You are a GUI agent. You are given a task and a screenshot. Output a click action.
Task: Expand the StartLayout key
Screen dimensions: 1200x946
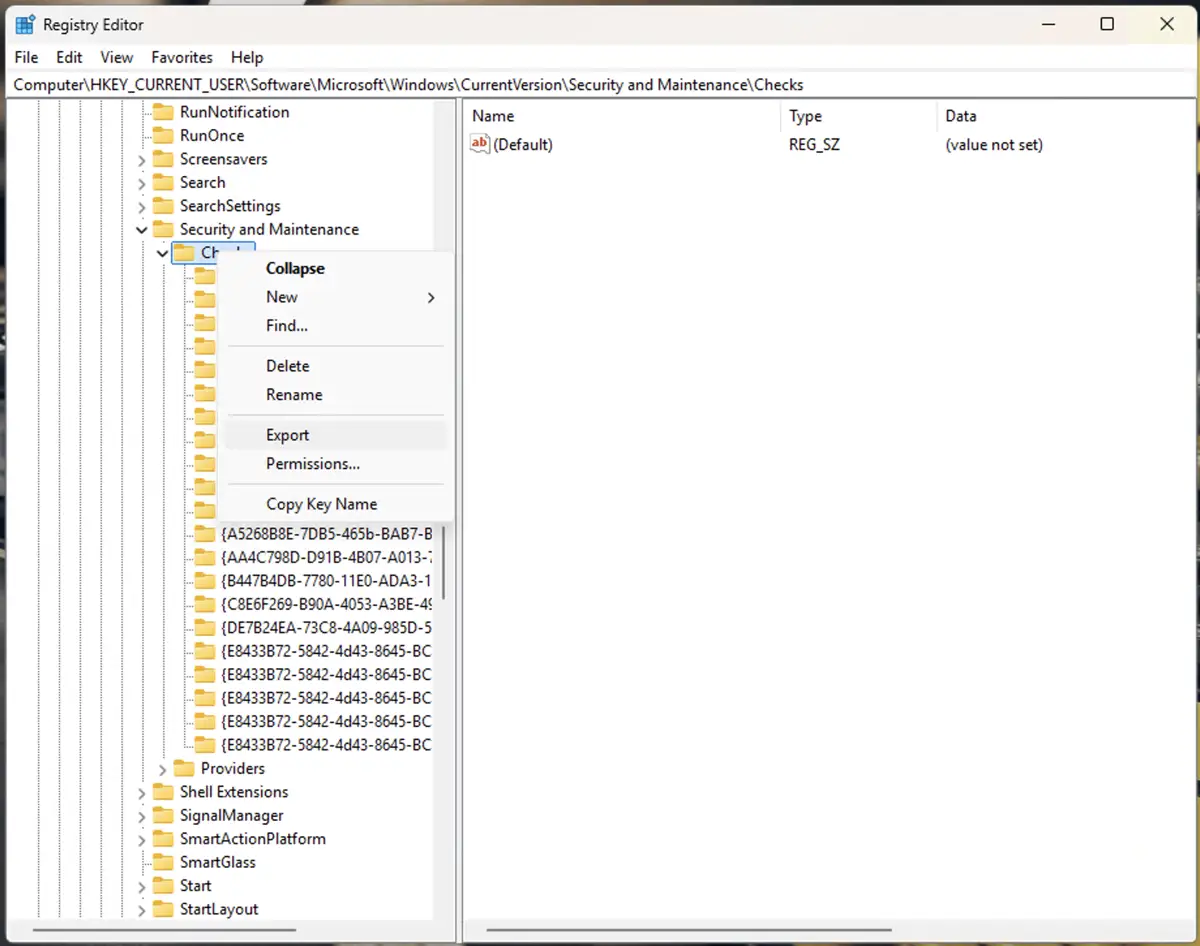pyautogui.click(x=141, y=909)
